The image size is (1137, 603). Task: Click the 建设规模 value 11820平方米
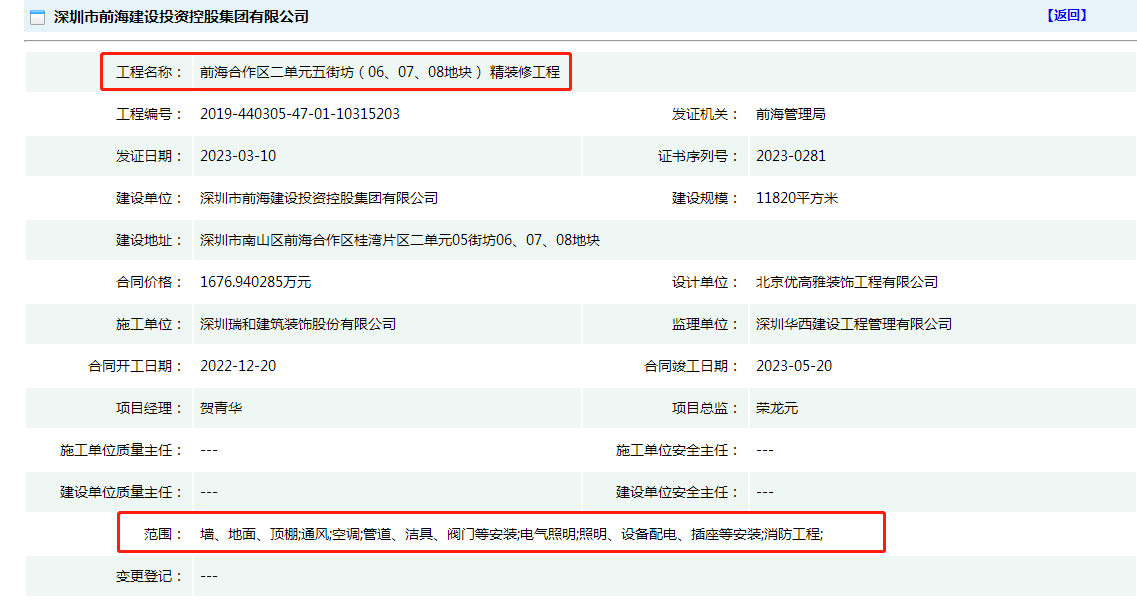tap(796, 198)
